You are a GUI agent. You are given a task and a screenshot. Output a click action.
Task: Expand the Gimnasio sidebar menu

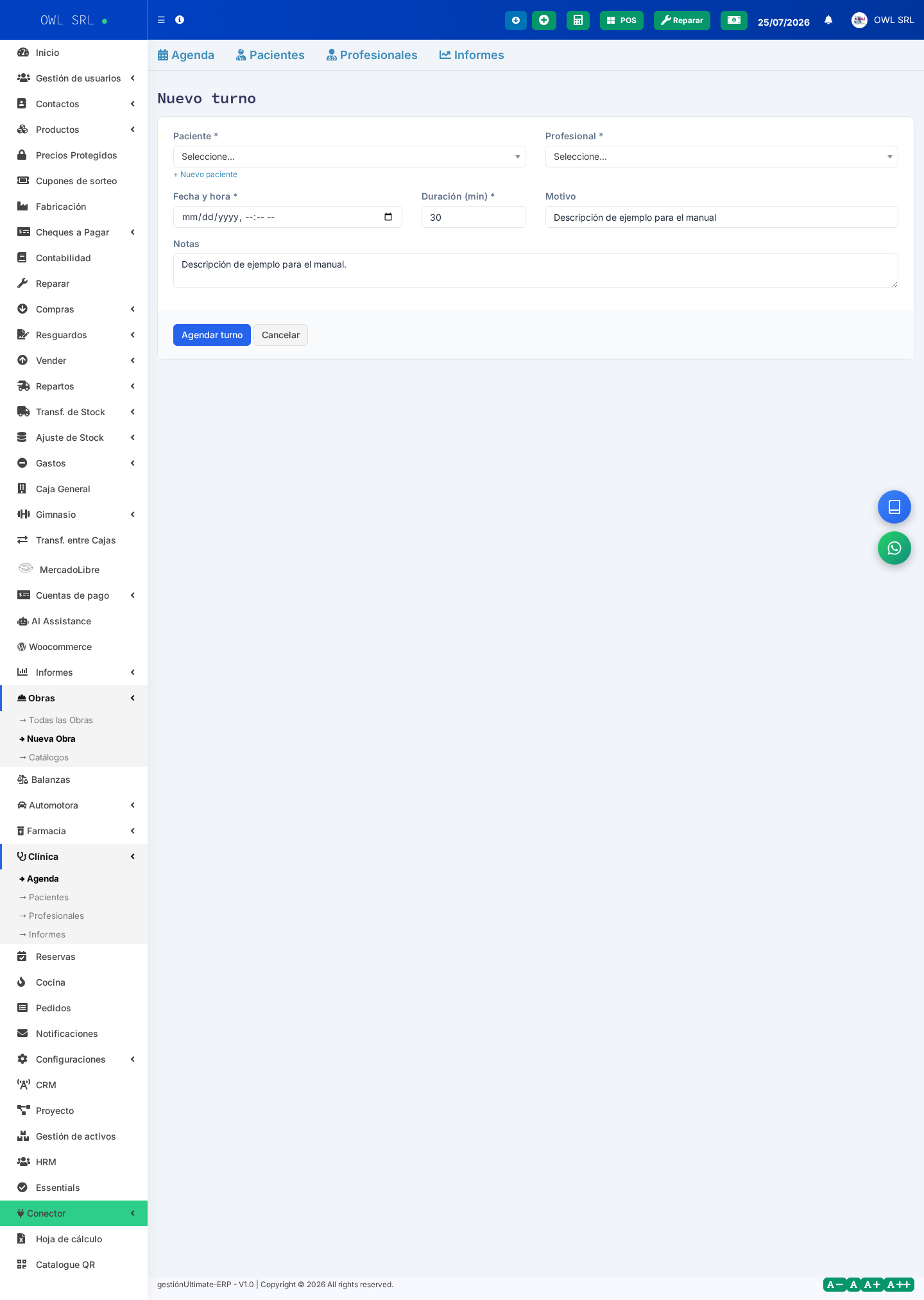[x=74, y=515]
